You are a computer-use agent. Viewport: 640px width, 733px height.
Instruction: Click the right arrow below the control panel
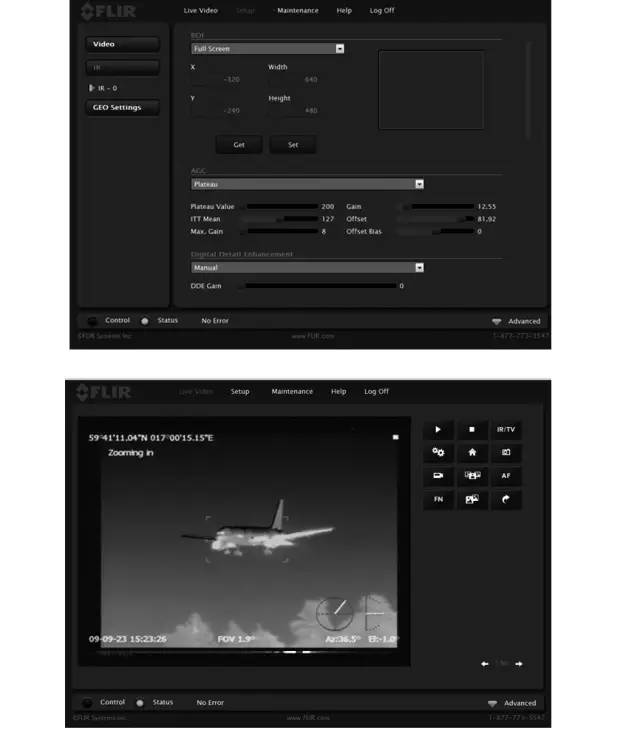pos(519,664)
